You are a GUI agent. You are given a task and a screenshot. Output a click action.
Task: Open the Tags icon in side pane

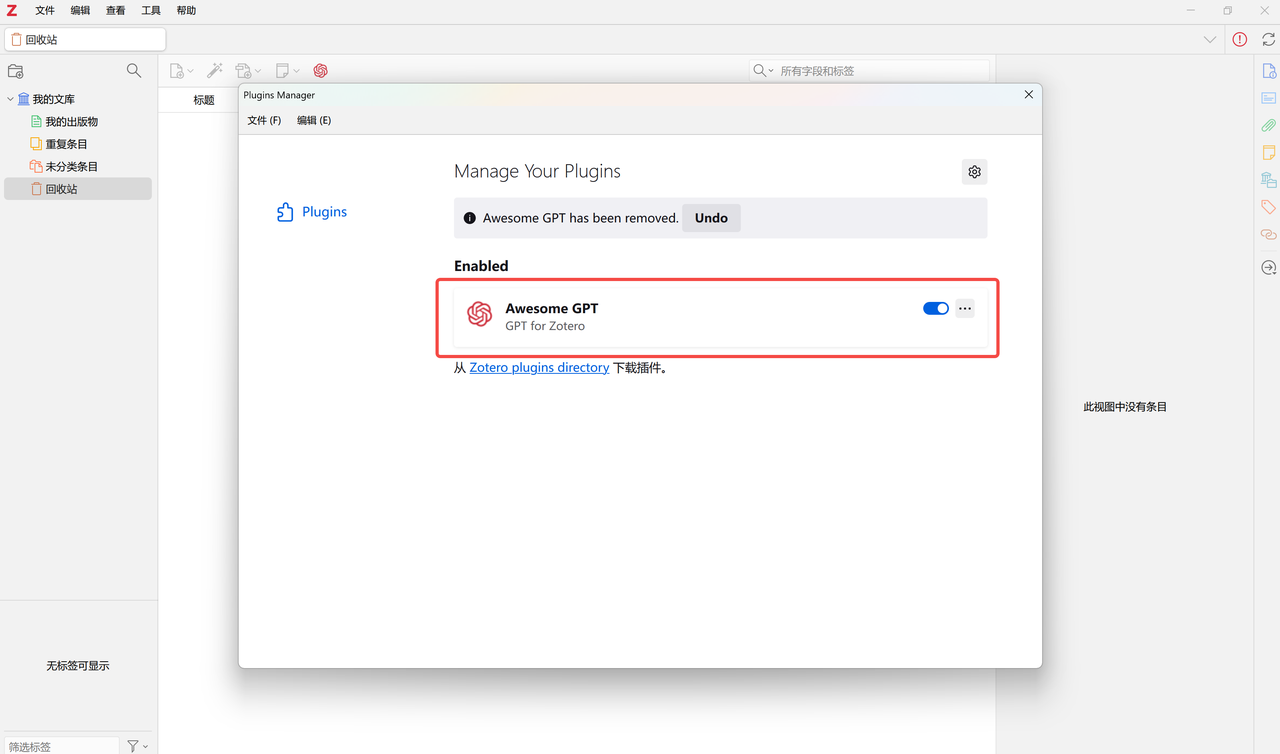[1269, 207]
